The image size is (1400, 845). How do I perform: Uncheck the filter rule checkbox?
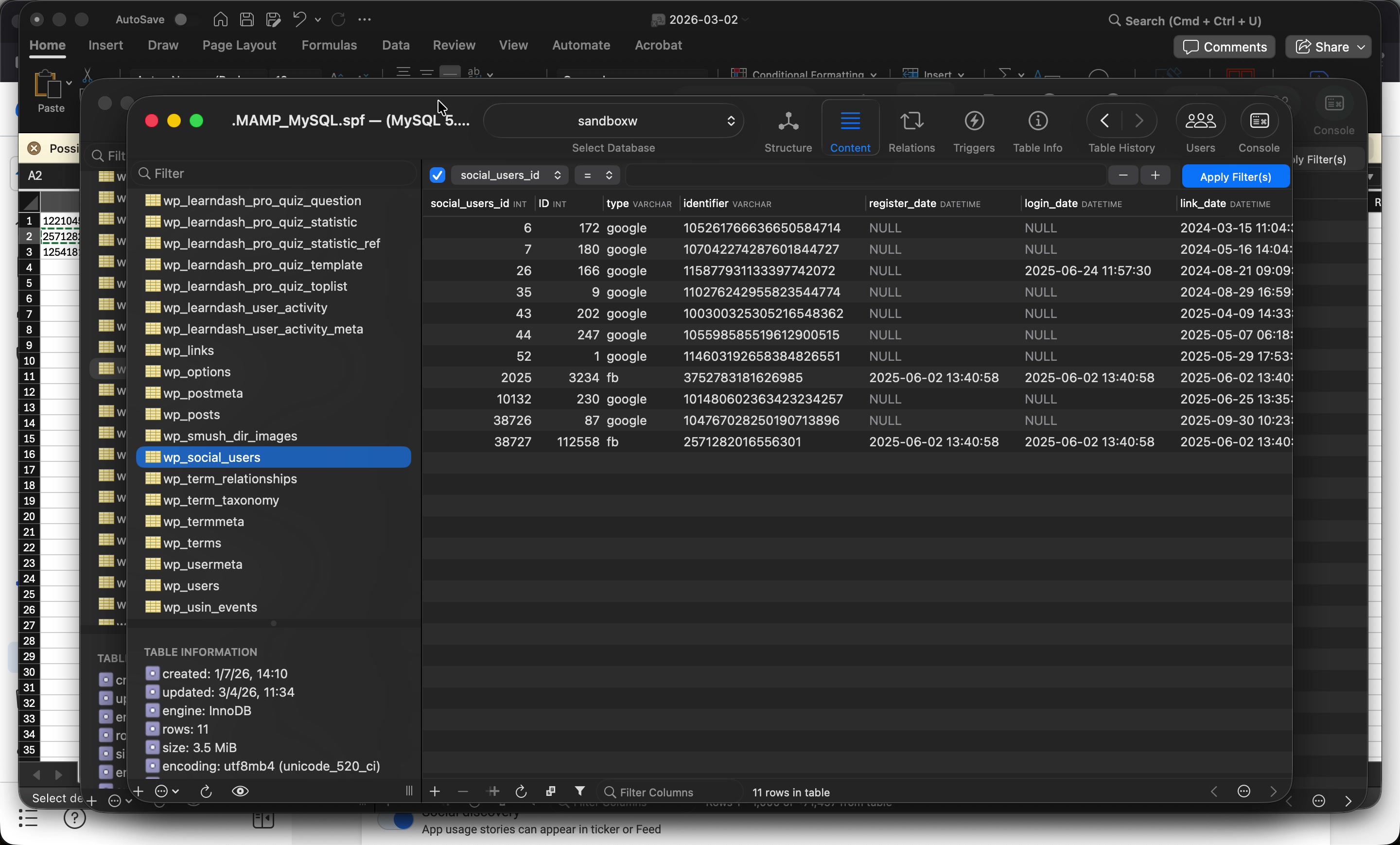click(437, 175)
